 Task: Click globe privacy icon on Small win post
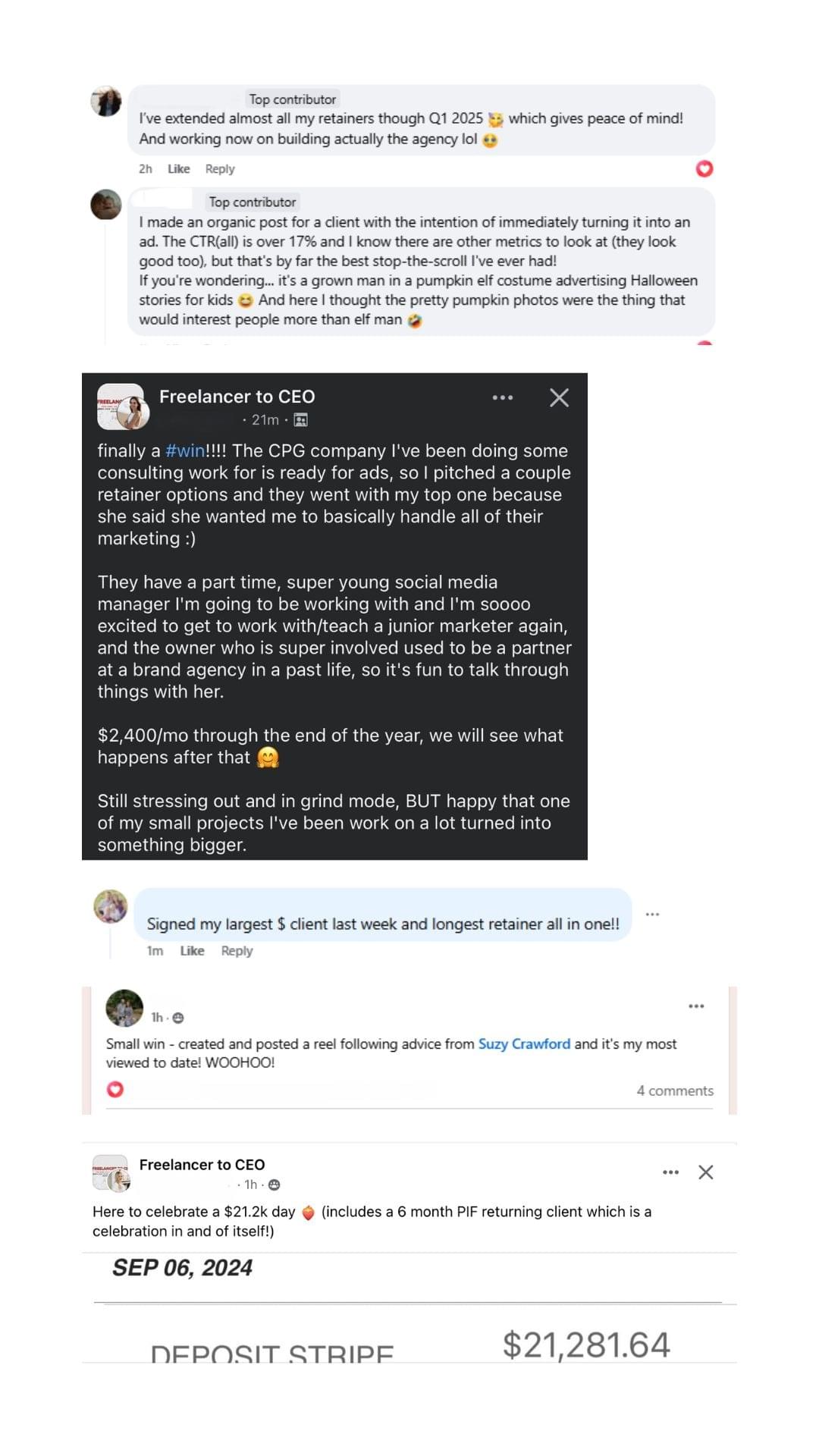[x=178, y=1018]
